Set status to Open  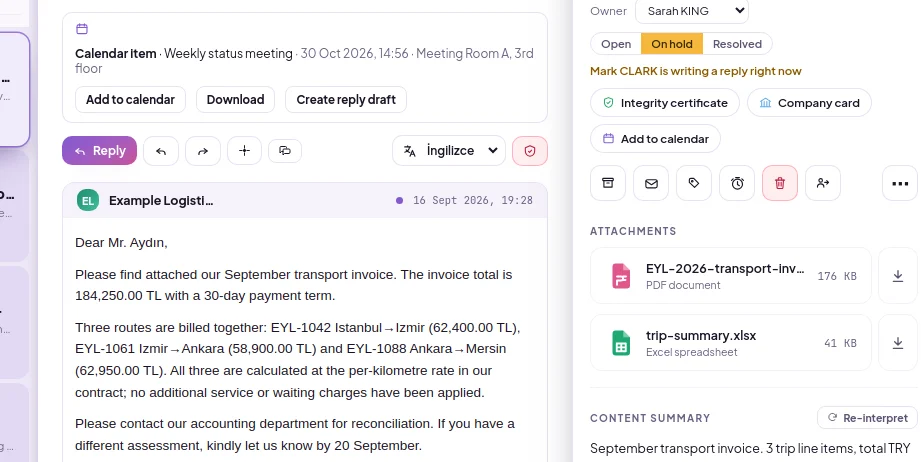point(616,44)
